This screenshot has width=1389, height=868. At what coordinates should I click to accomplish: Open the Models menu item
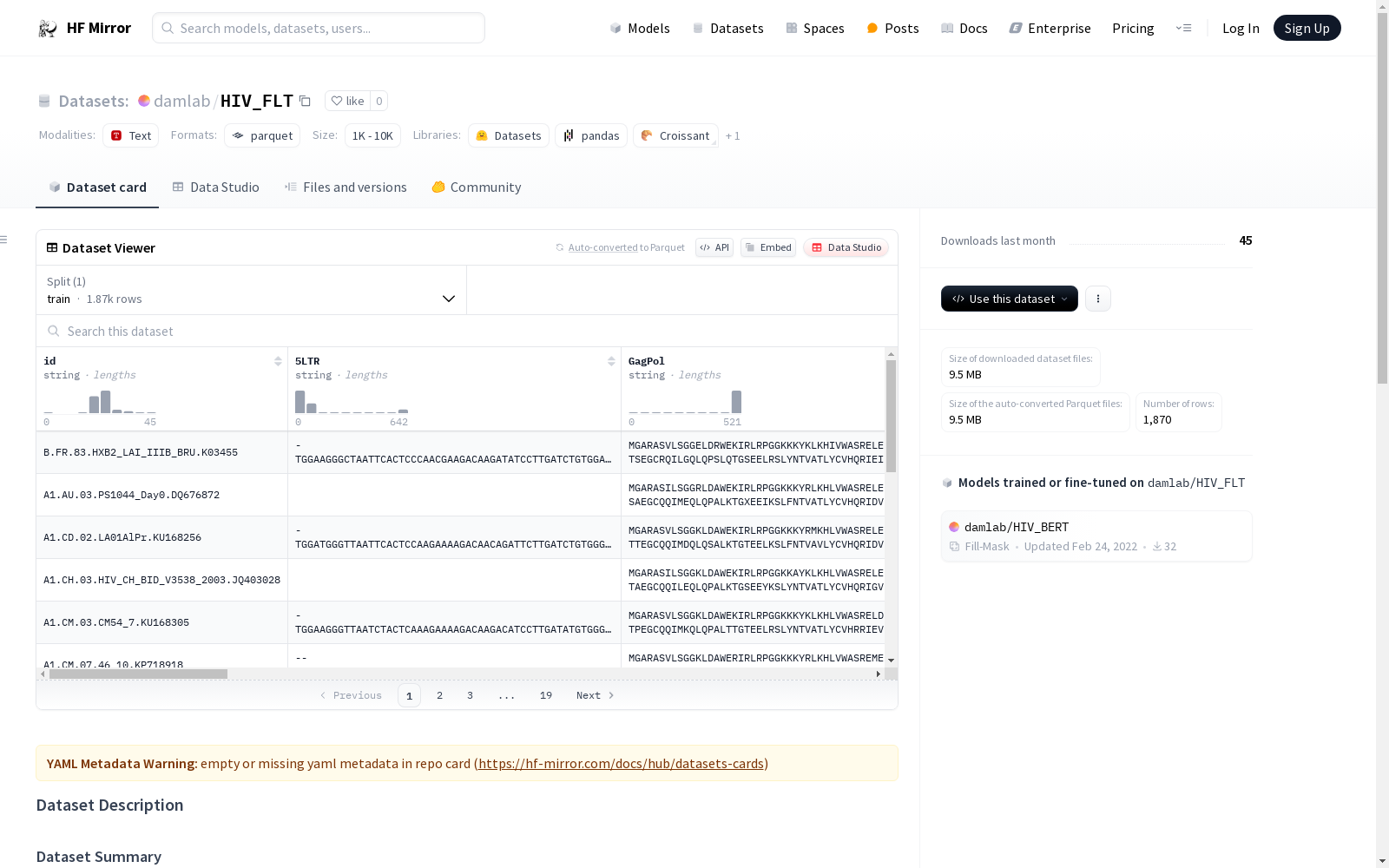(640, 28)
